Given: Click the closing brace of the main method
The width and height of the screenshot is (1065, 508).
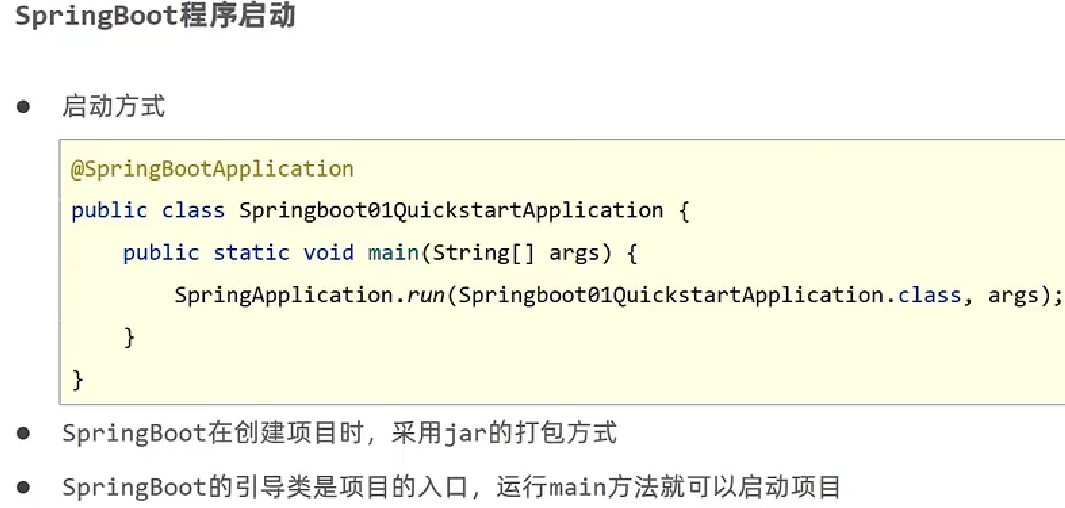Looking at the screenshot, I should click(x=129, y=338).
